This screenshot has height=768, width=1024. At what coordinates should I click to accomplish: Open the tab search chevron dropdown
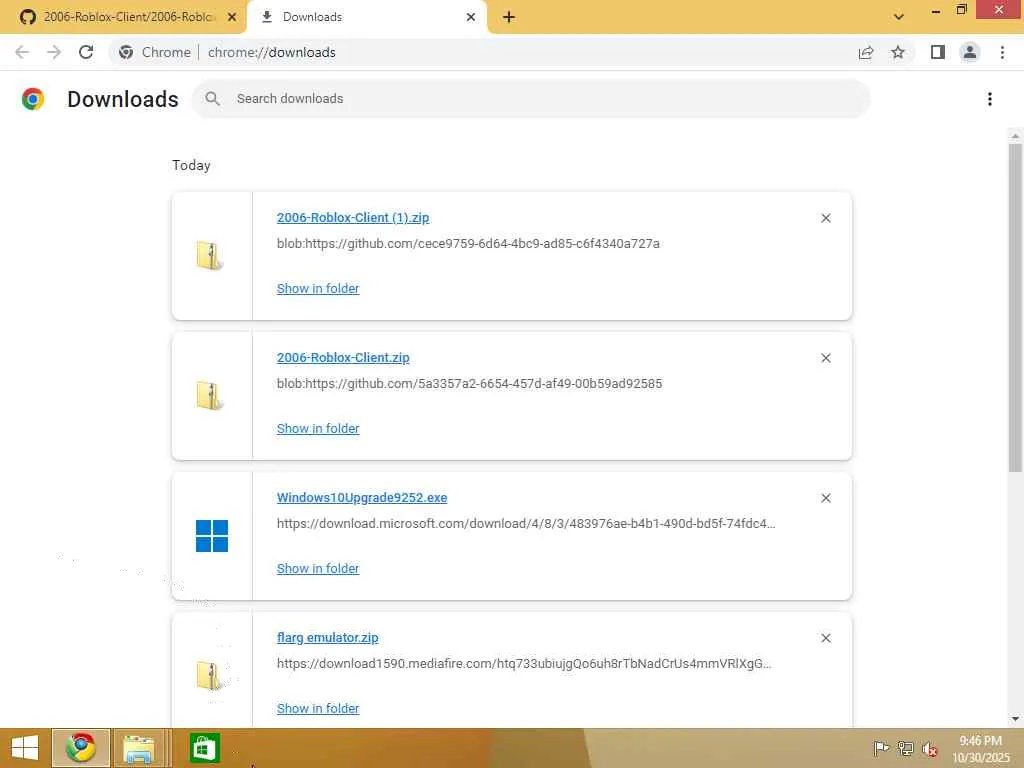pyautogui.click(x=899, y=17)
